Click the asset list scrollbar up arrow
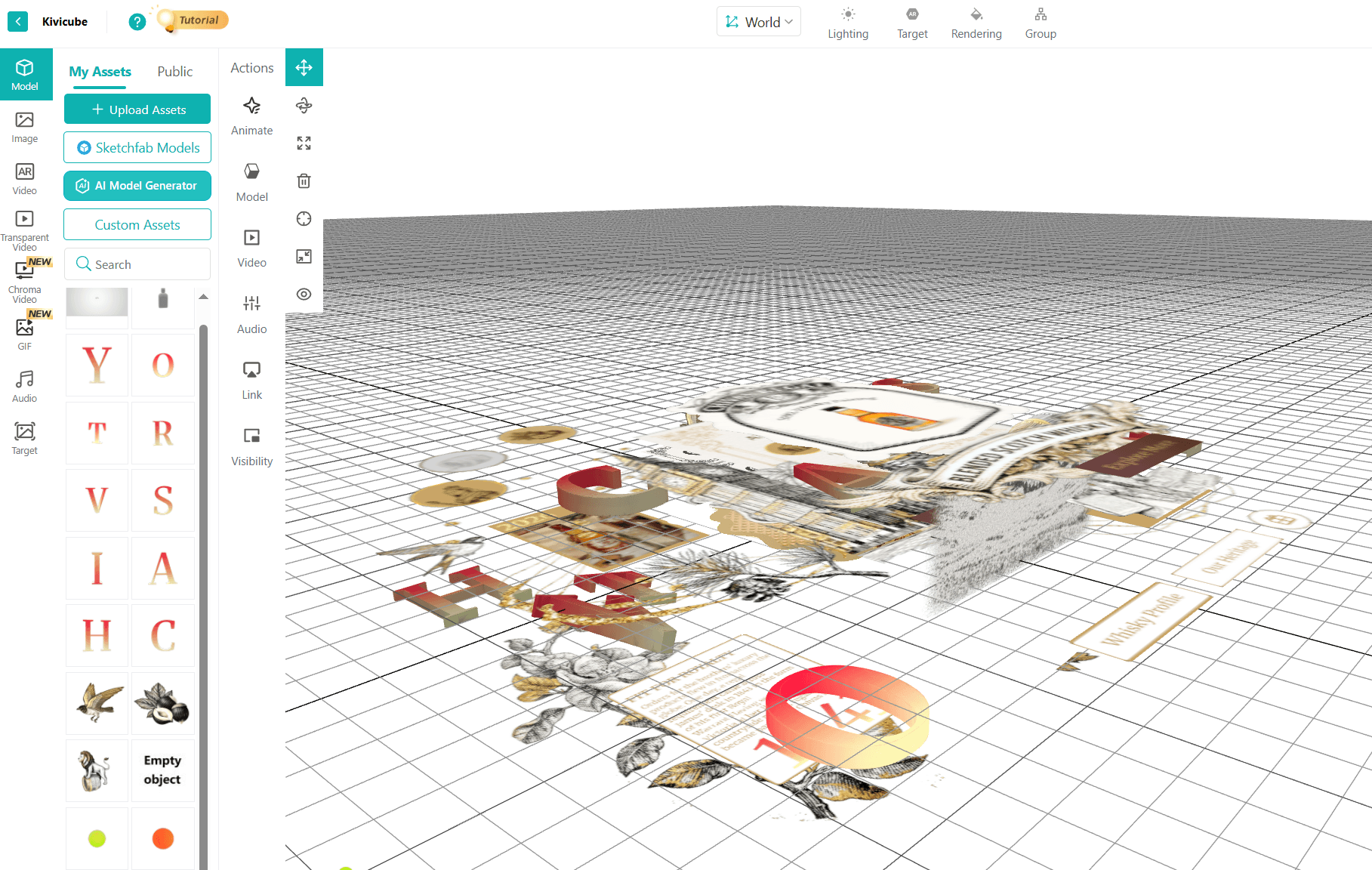 click(203, 297)
